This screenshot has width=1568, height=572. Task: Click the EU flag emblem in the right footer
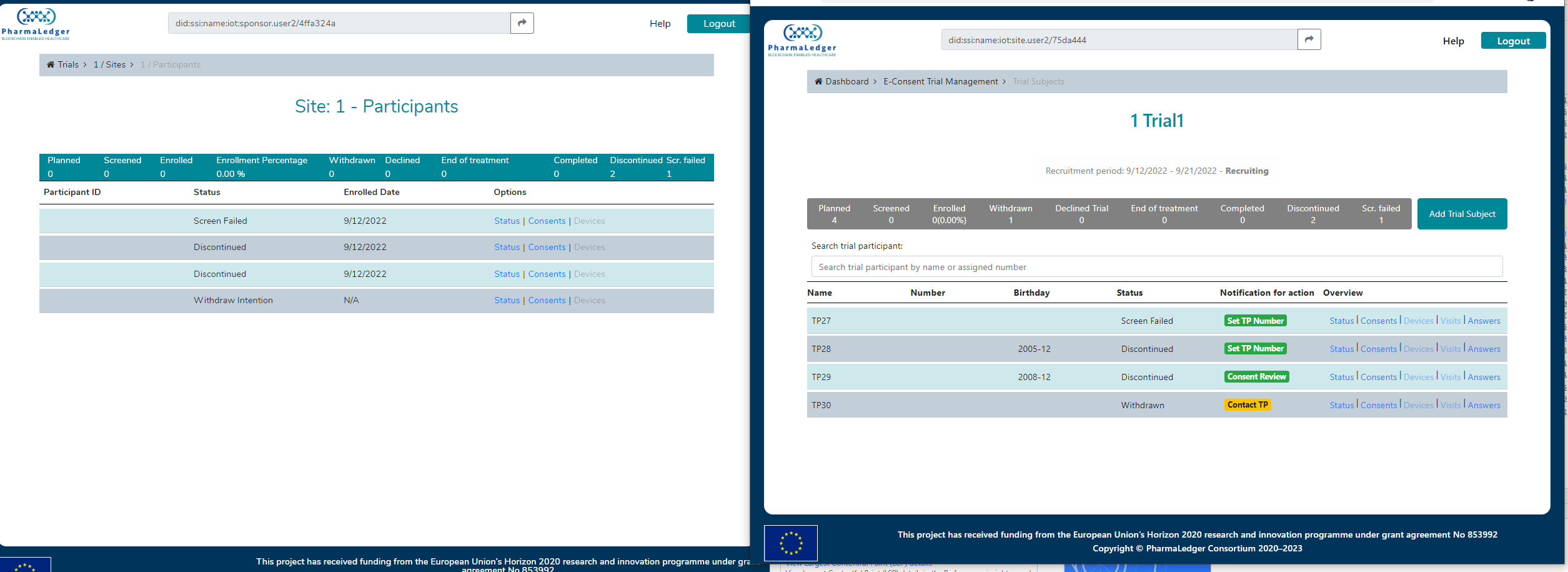pyautogui.click(x=790, y=543)
